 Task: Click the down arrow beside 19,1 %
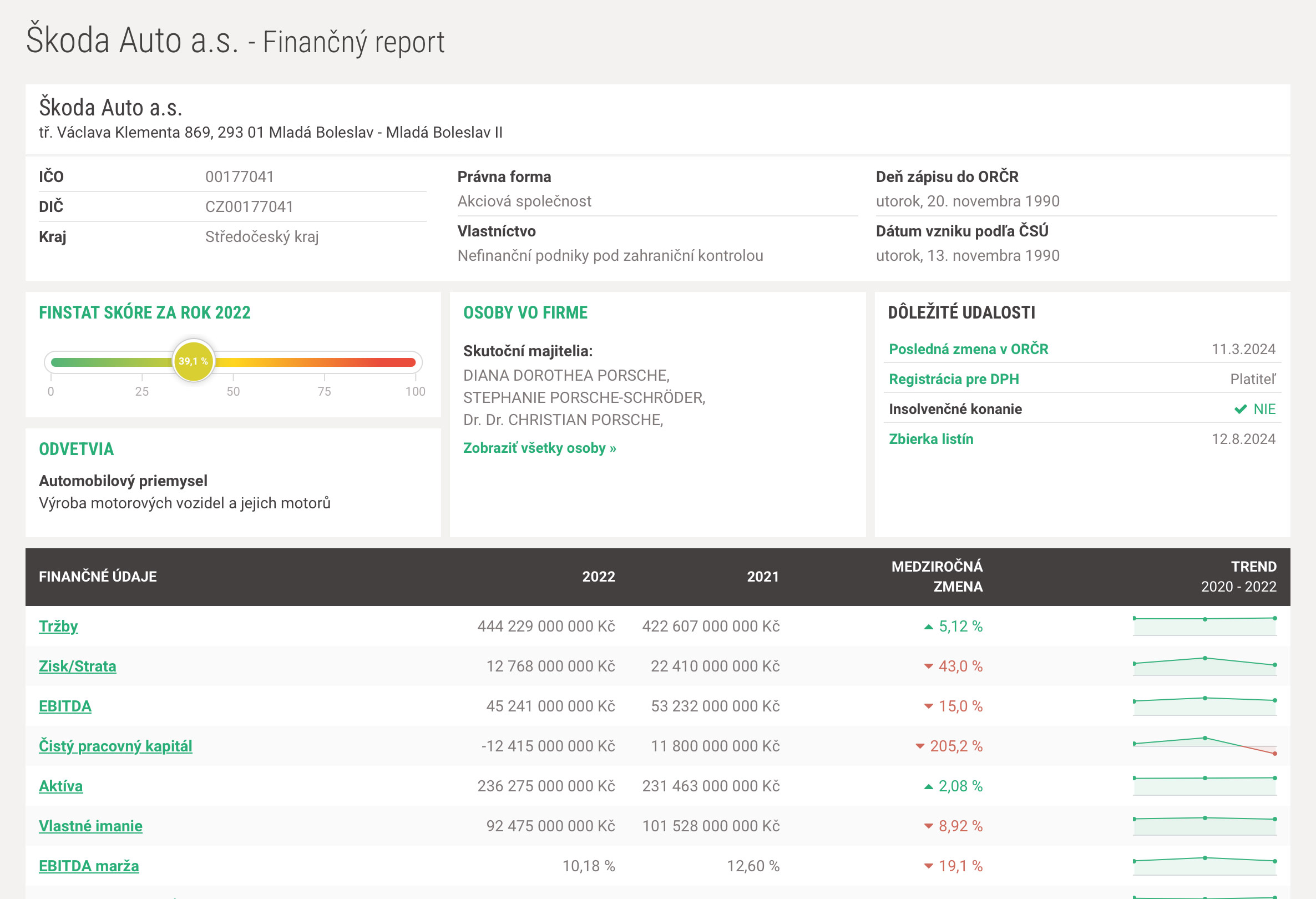click(x=928, y=866)
